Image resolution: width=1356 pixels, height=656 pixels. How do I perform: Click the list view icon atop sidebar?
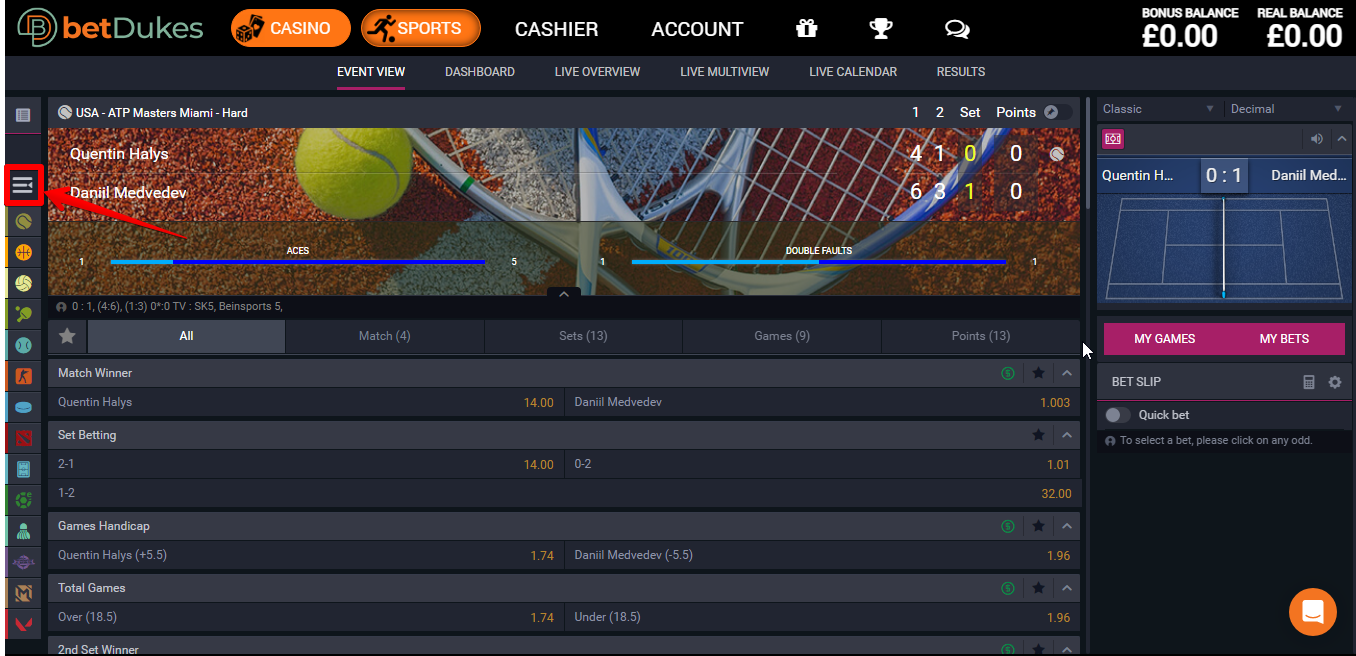[23, 115]
